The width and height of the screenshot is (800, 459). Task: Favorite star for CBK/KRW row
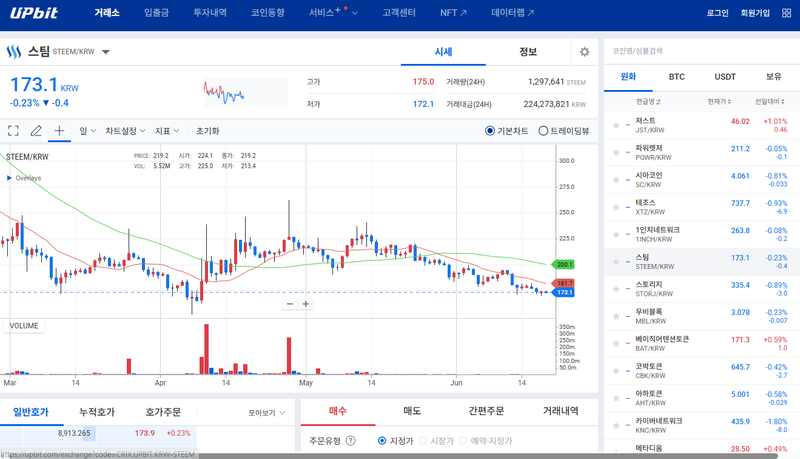tap(616, 371)
